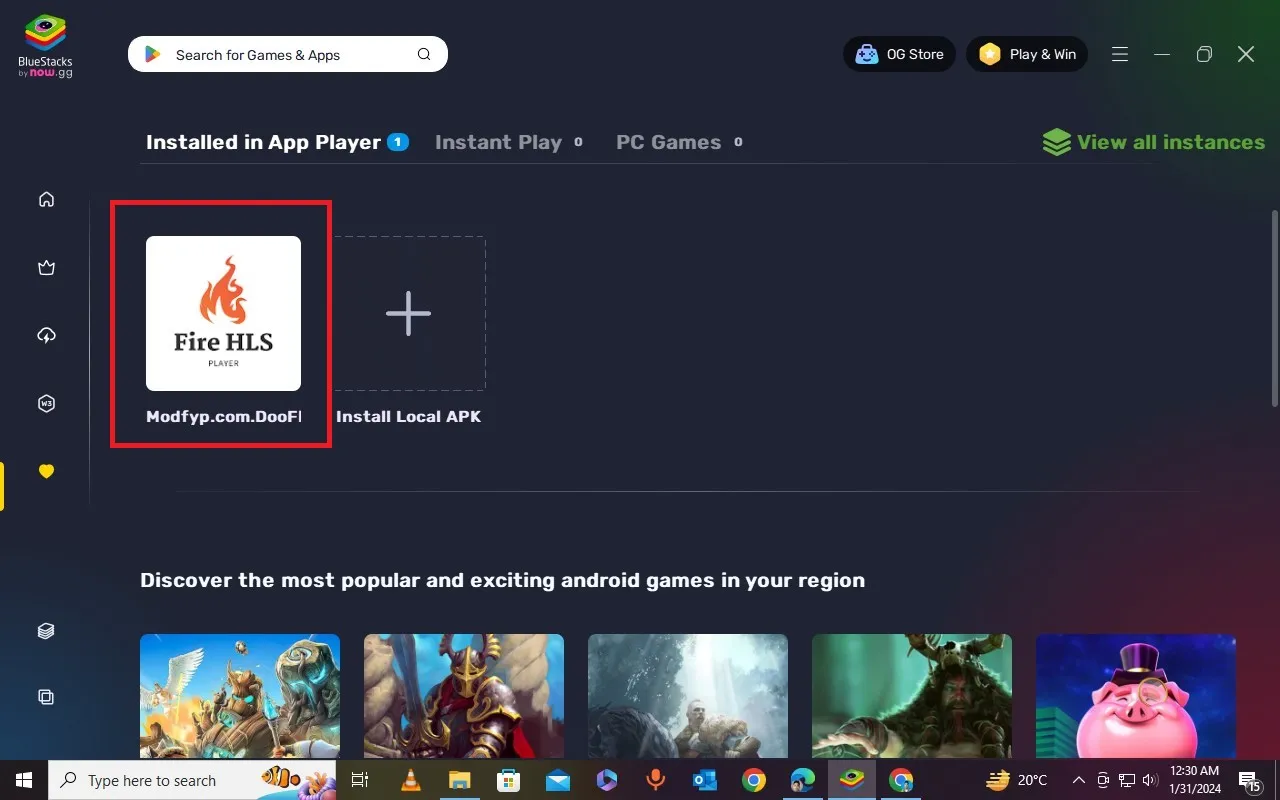Open Task View in the taskbar

361,780
